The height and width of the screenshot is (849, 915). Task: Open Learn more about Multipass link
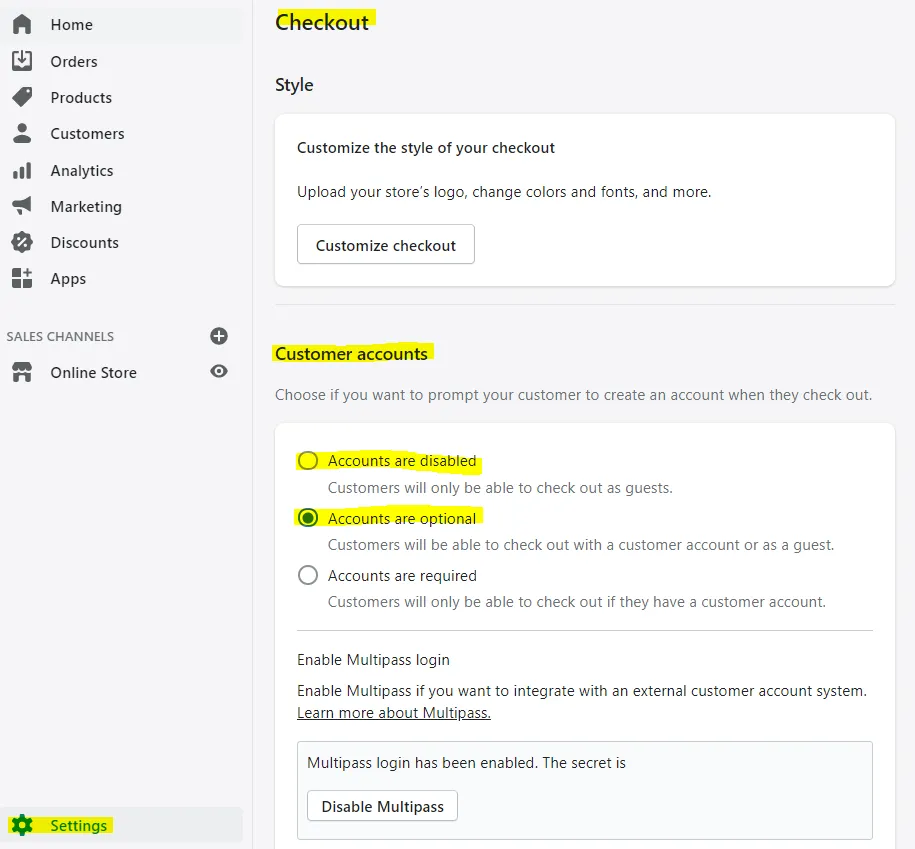pos(394,713)
